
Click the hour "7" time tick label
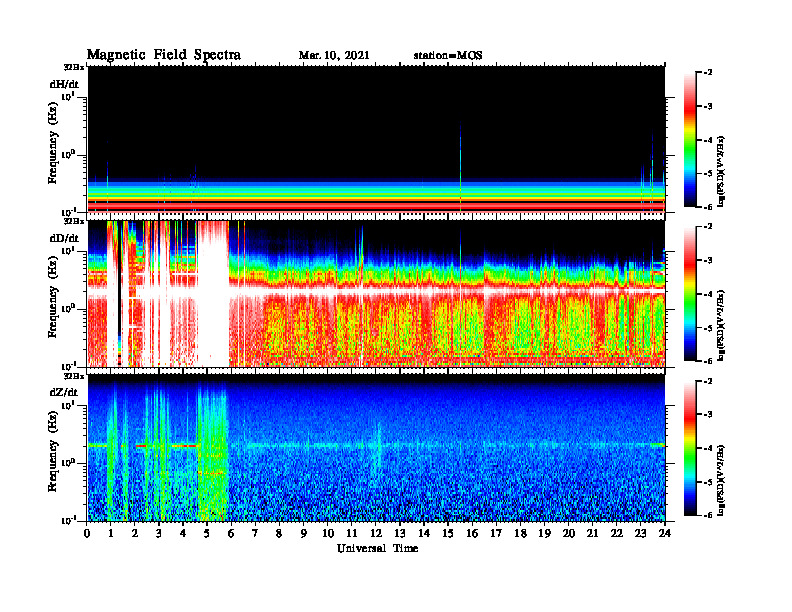[x=255, y=533]
